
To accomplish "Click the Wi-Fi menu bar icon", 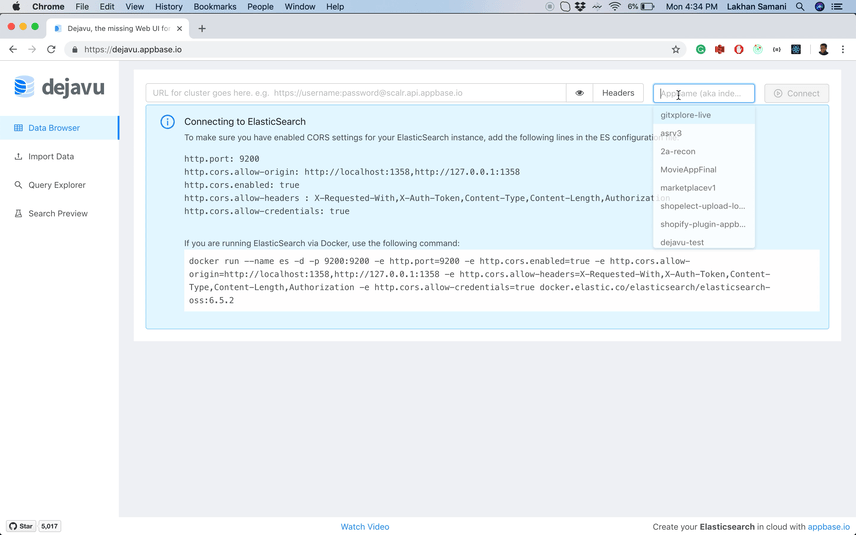I will click(615, 7).
